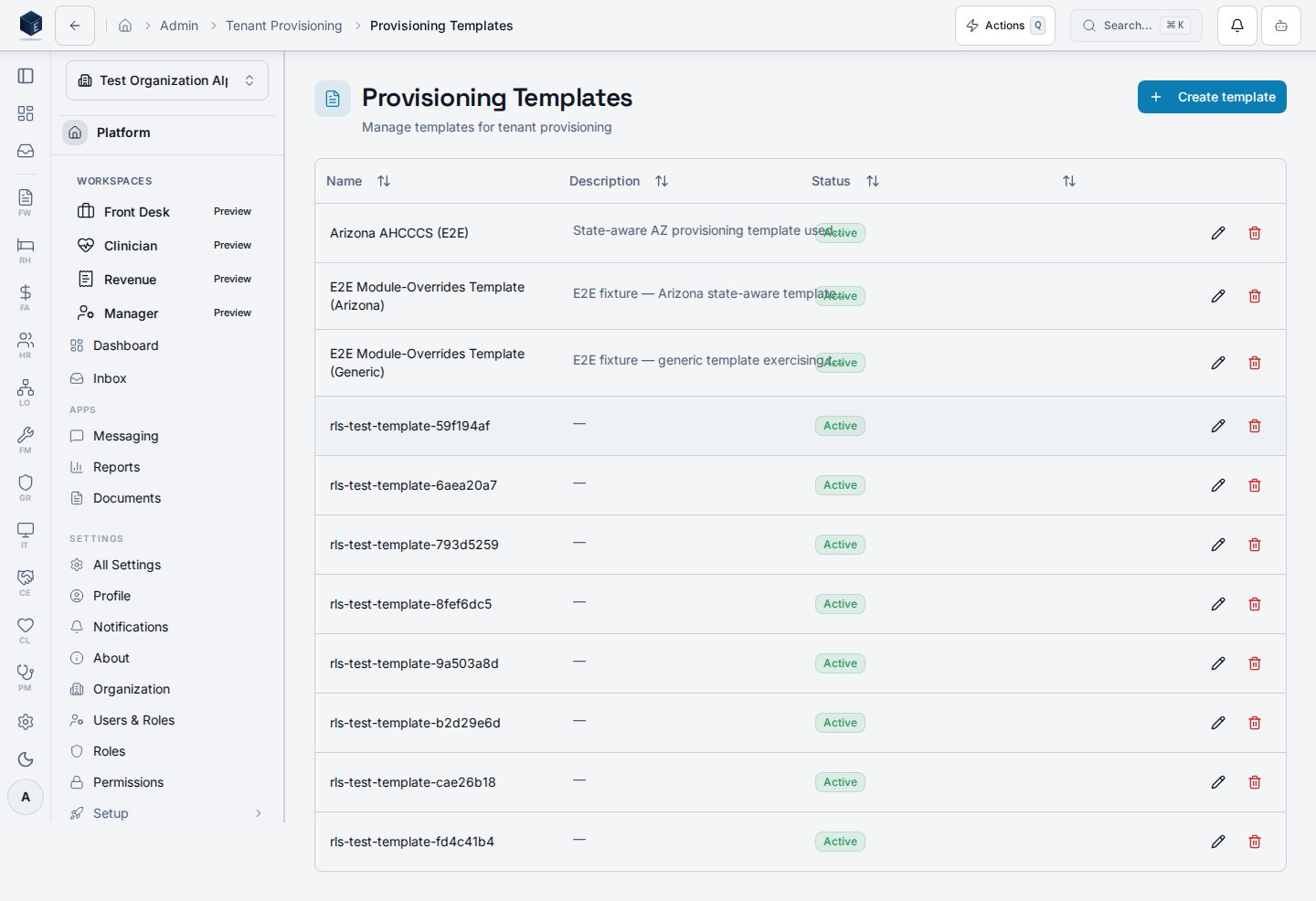1316x901 pixels.
Task: Click the unlabeled fourth column sort arrows
Action: [1069, 181]
